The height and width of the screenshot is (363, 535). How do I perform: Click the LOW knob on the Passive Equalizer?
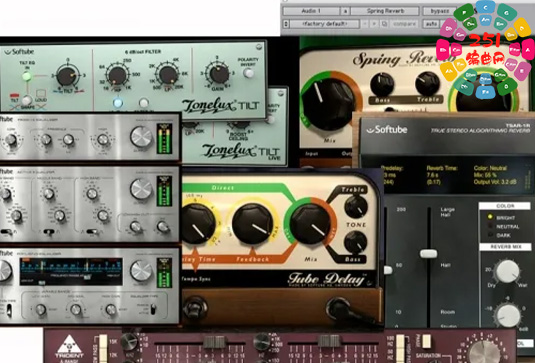(11, 140)
